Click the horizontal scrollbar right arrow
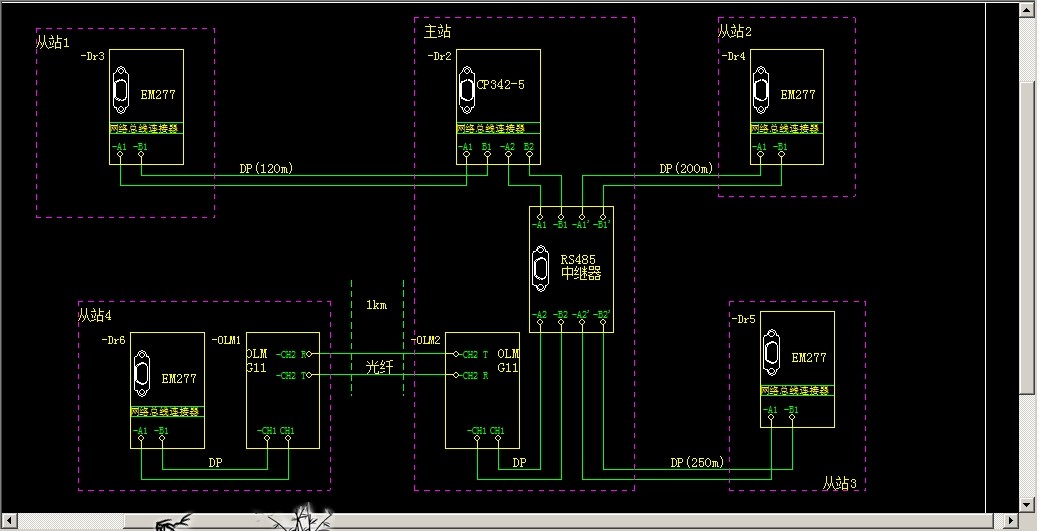This screenshot has height=531, width=1037. 1011,521
